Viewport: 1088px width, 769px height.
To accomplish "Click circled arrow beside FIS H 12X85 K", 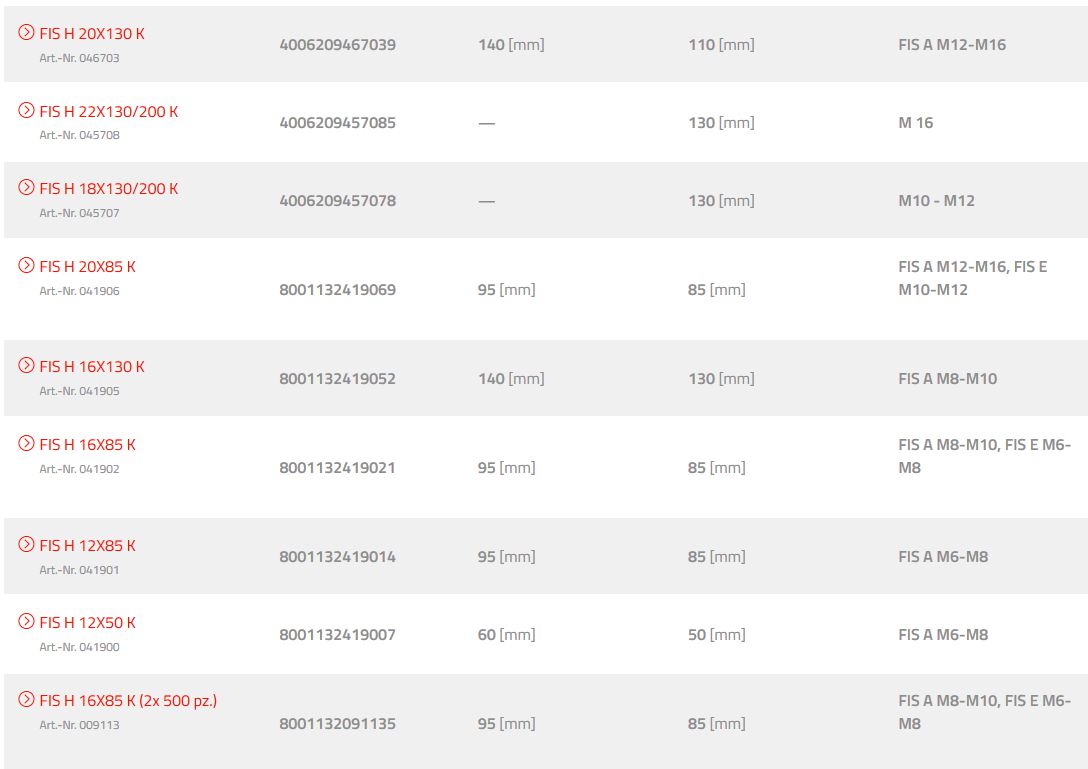I will 27,545.
